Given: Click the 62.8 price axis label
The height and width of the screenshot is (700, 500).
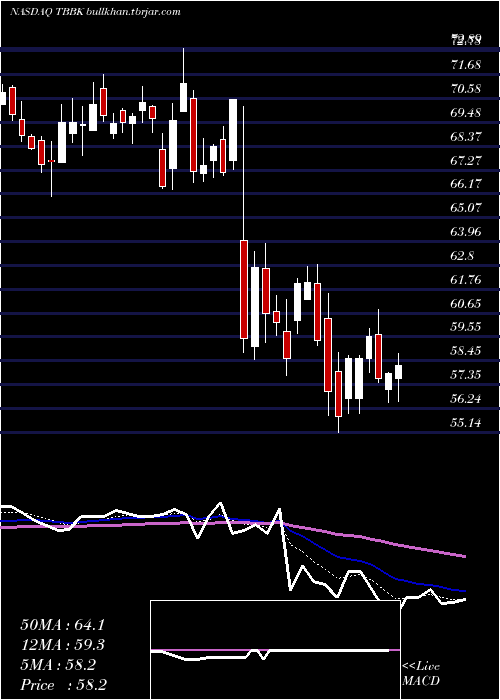Looking at the screenshot, I should [x=462, y=256].
